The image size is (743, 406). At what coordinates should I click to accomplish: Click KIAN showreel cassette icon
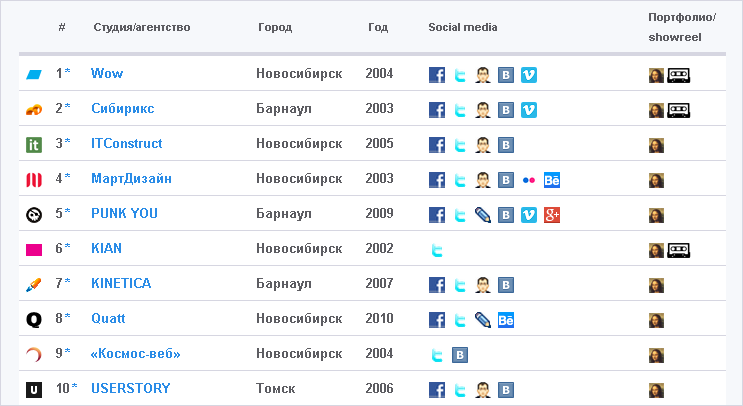pos(679,250)
